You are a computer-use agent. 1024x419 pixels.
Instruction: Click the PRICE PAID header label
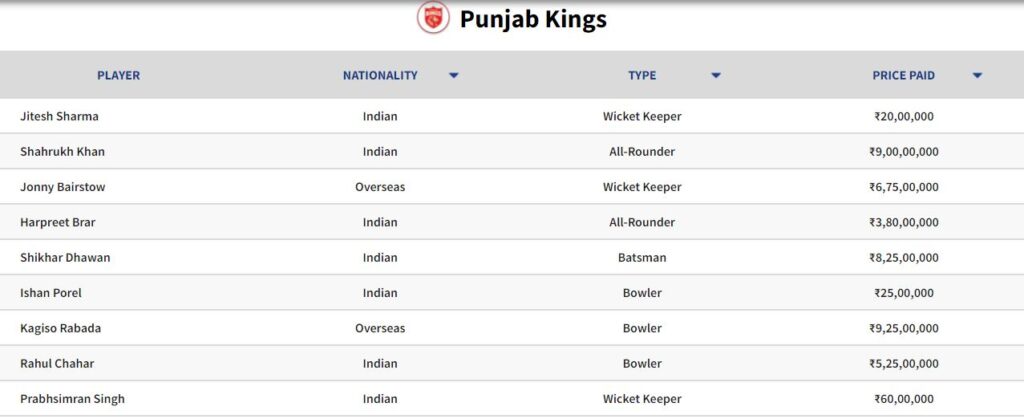[x=903, y=76]
